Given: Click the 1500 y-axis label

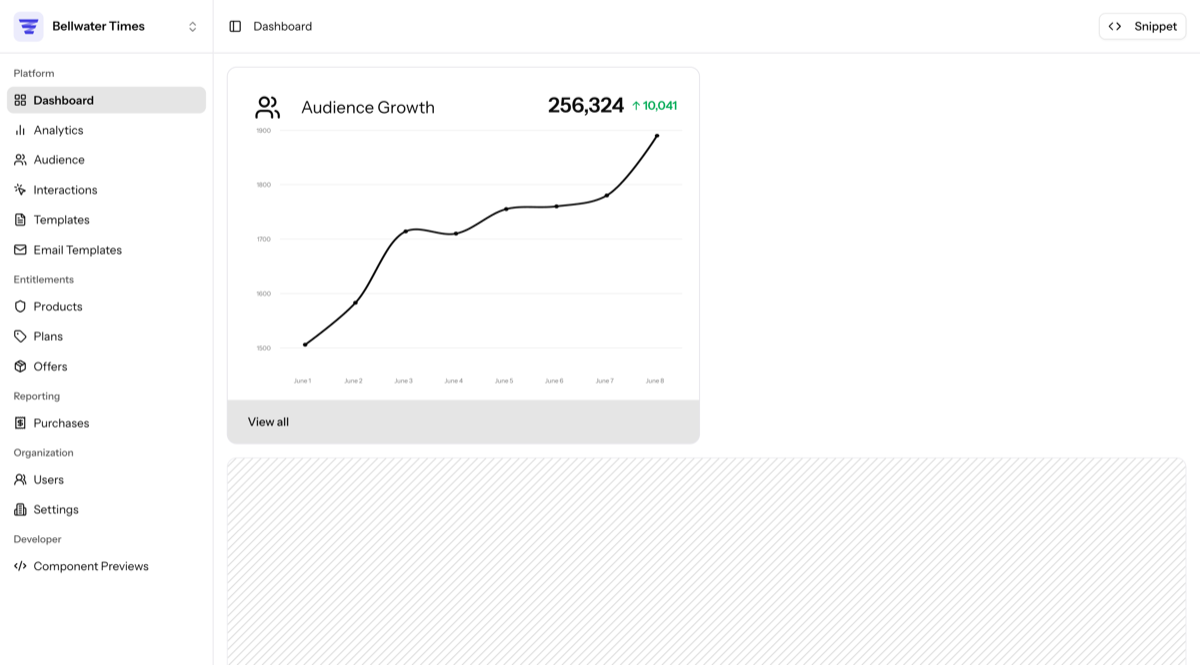Looking at the screenshot, I should point(263,348).
